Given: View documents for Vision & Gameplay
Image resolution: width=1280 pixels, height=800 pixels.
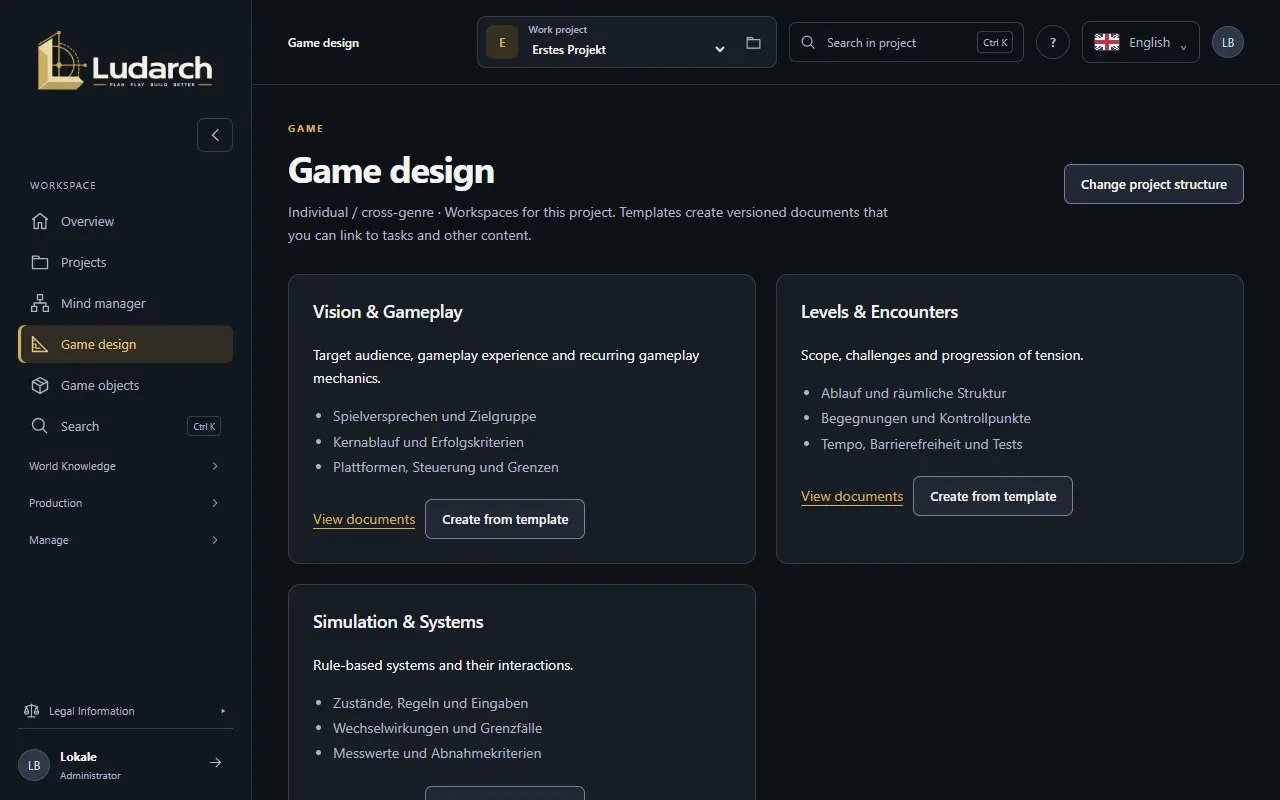Looking at the screenshot, I should [x=364, y=519].
